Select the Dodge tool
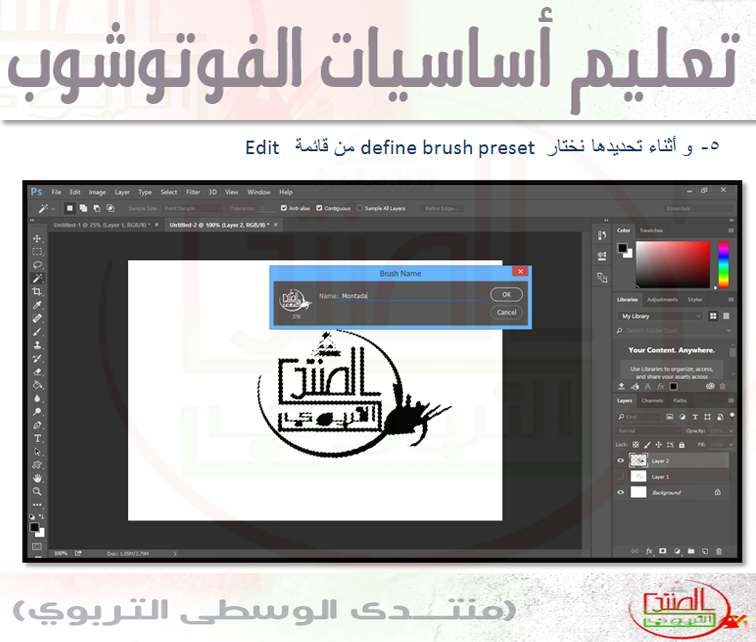Screen dimensions: 756x642 click(37, 412)
